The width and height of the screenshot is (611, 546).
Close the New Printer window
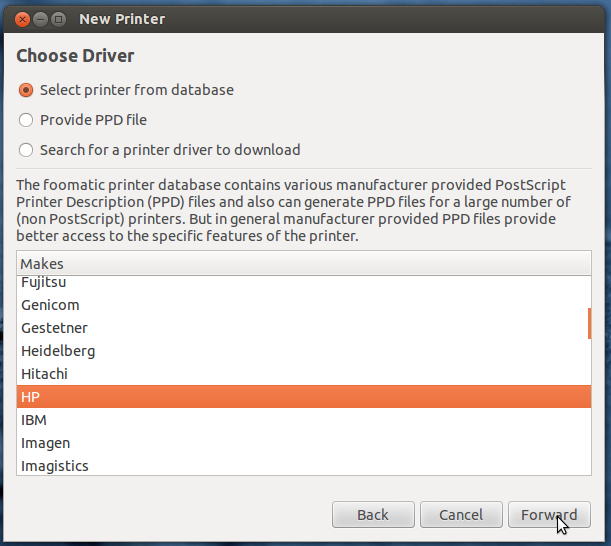(x=22, y=19)
